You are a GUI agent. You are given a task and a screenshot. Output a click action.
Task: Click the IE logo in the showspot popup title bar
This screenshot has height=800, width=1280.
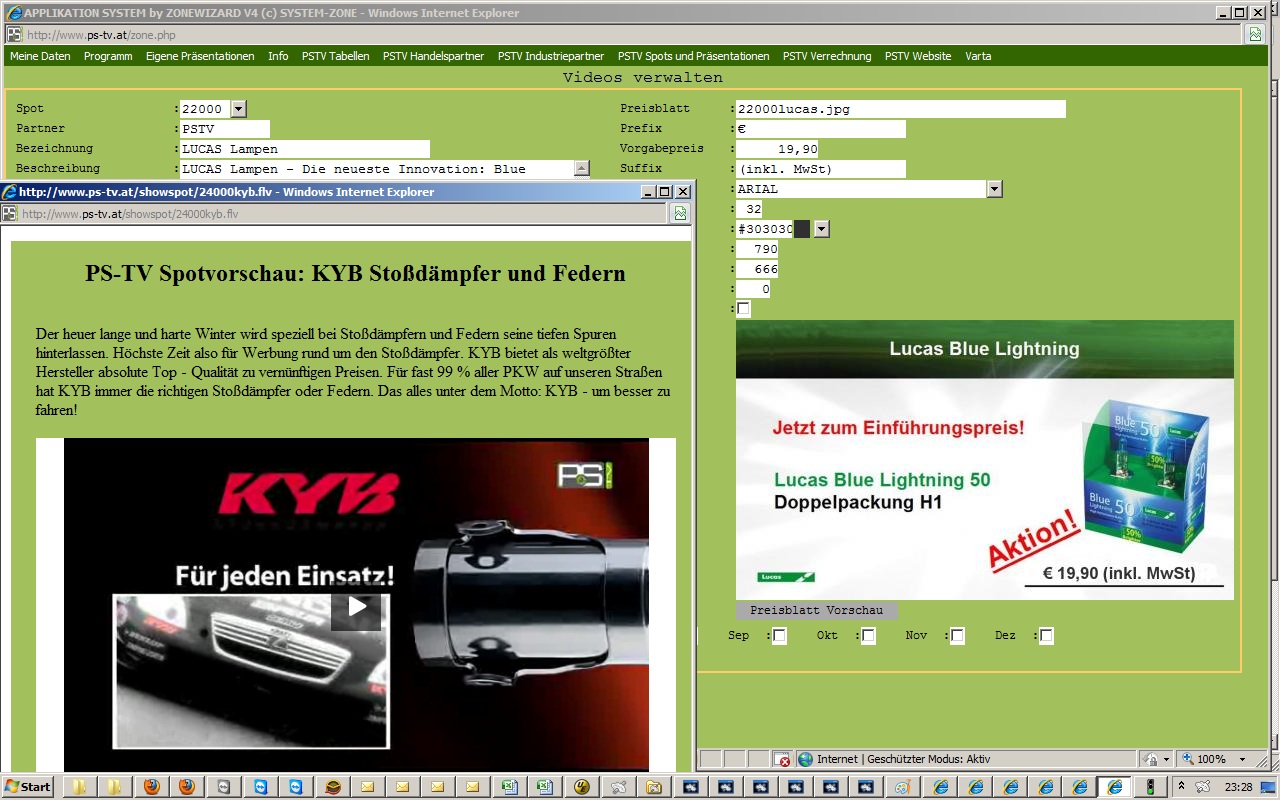(x=9, y=192)
